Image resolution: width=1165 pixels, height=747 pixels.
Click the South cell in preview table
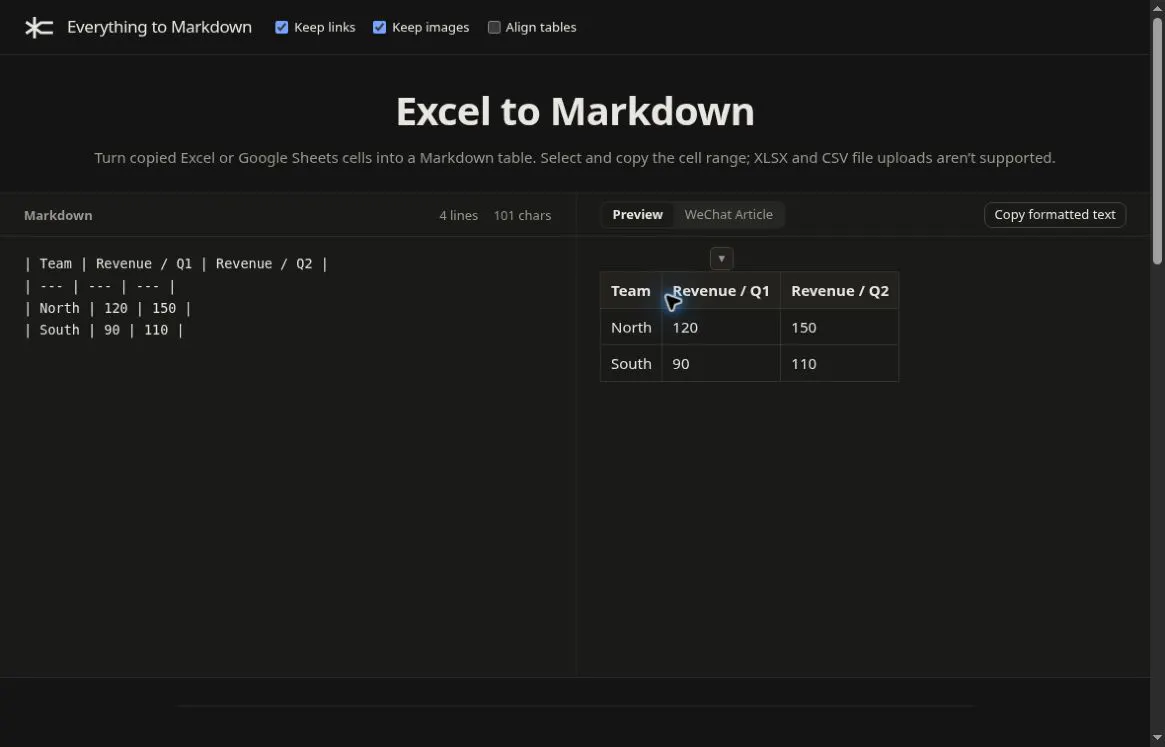tap(631, 363)
